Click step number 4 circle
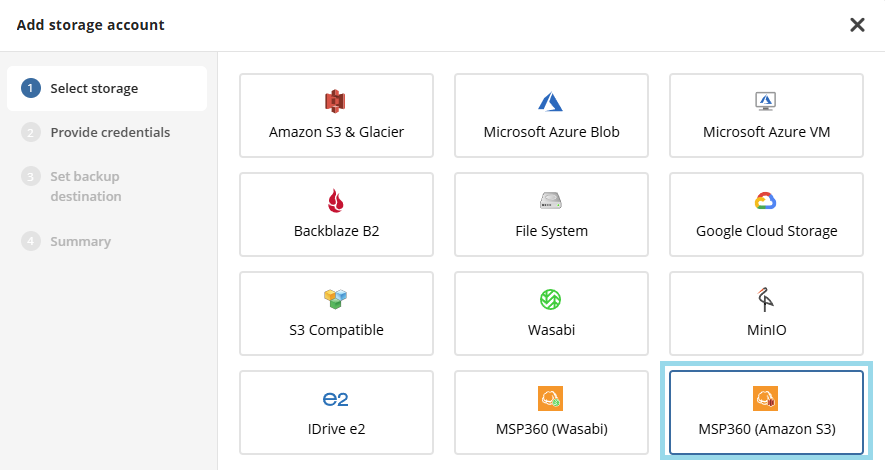The height and width of the screenshot is (470, 885). tap(30, 241)
